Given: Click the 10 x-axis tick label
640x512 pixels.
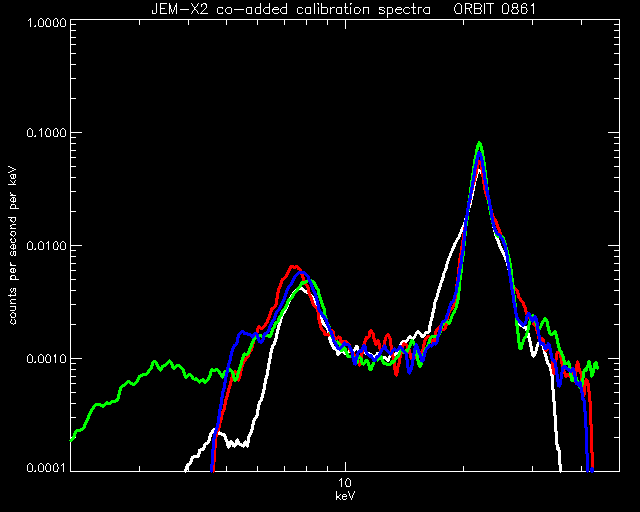Looking at the screenshot, I should click(x=345, y=483).
